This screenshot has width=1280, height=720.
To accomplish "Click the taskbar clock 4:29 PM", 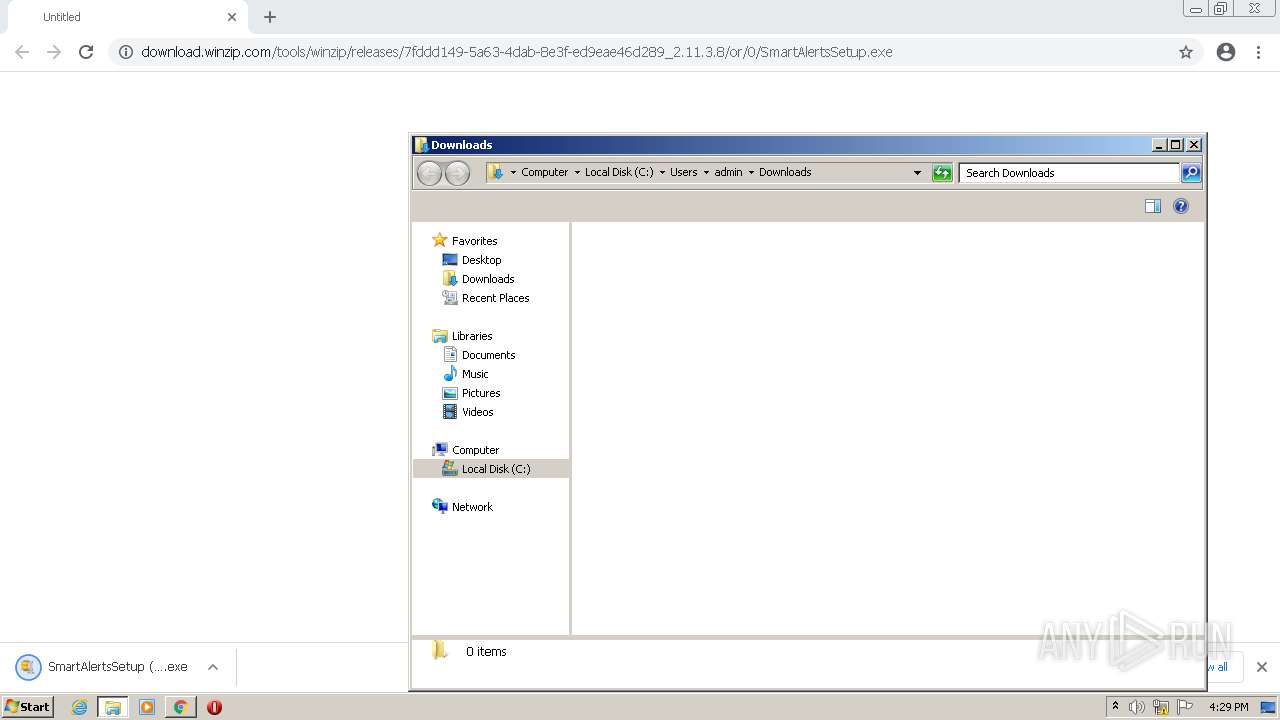I will [x=1228, y=707].
